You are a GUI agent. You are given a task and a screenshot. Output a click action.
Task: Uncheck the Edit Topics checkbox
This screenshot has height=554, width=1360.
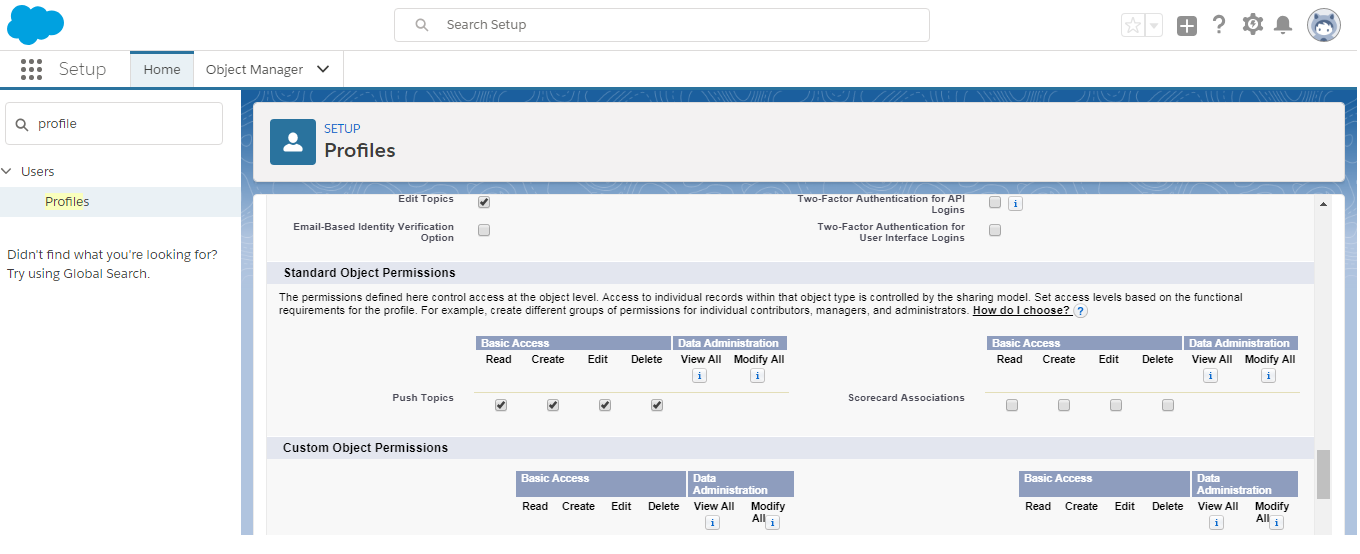484,202
